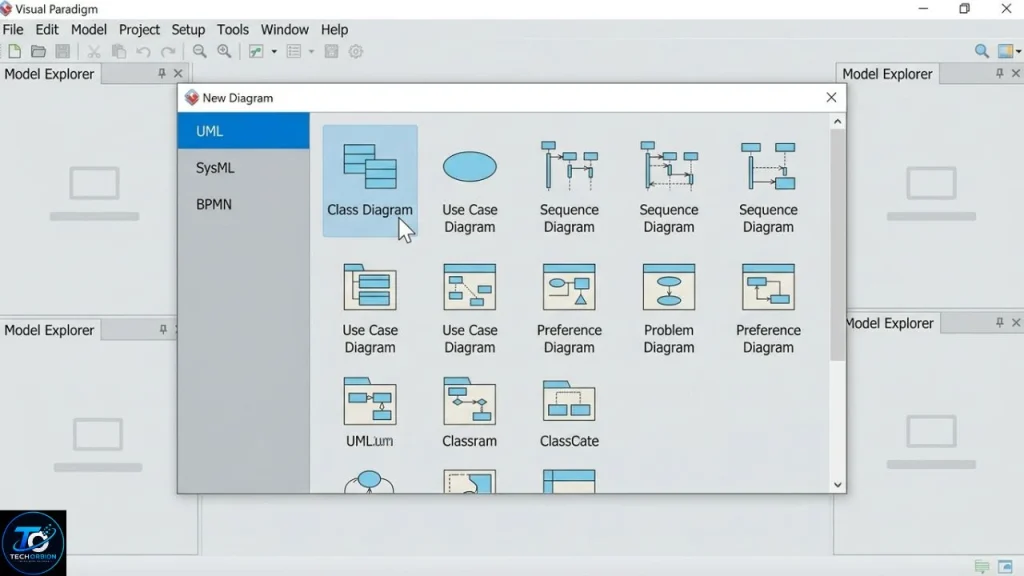Select the Classram diagram tile
The image size is (1024, 576).
click(x=470, y=412)
